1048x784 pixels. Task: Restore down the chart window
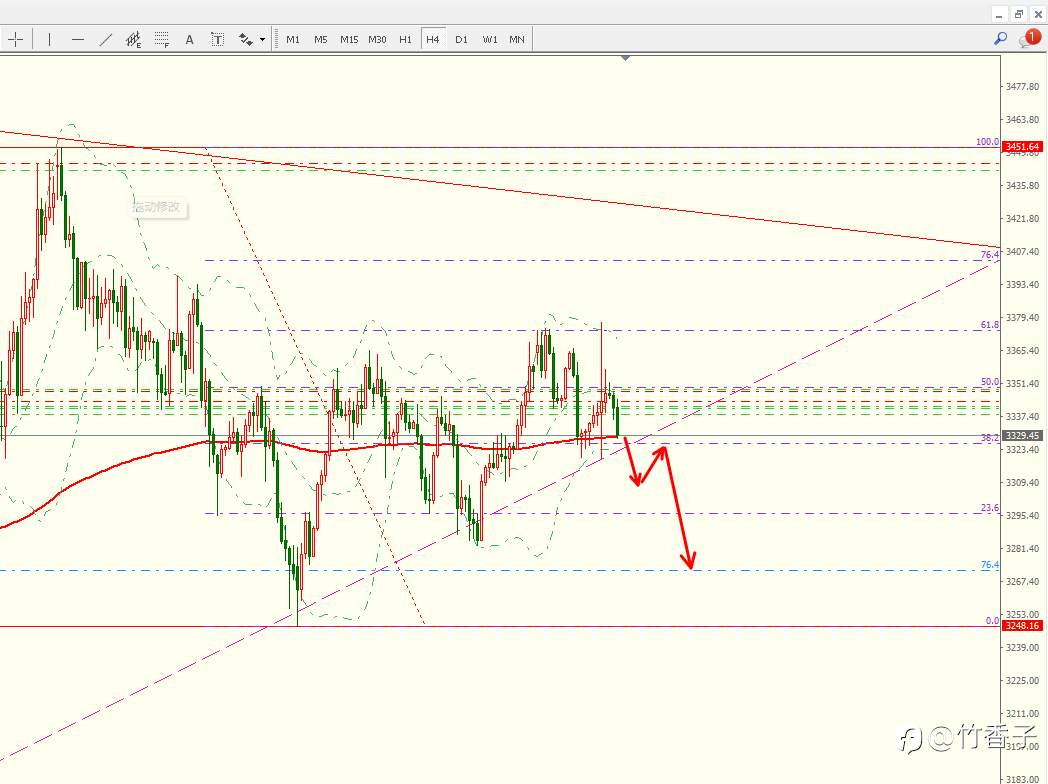click(x=1019, y=14)
